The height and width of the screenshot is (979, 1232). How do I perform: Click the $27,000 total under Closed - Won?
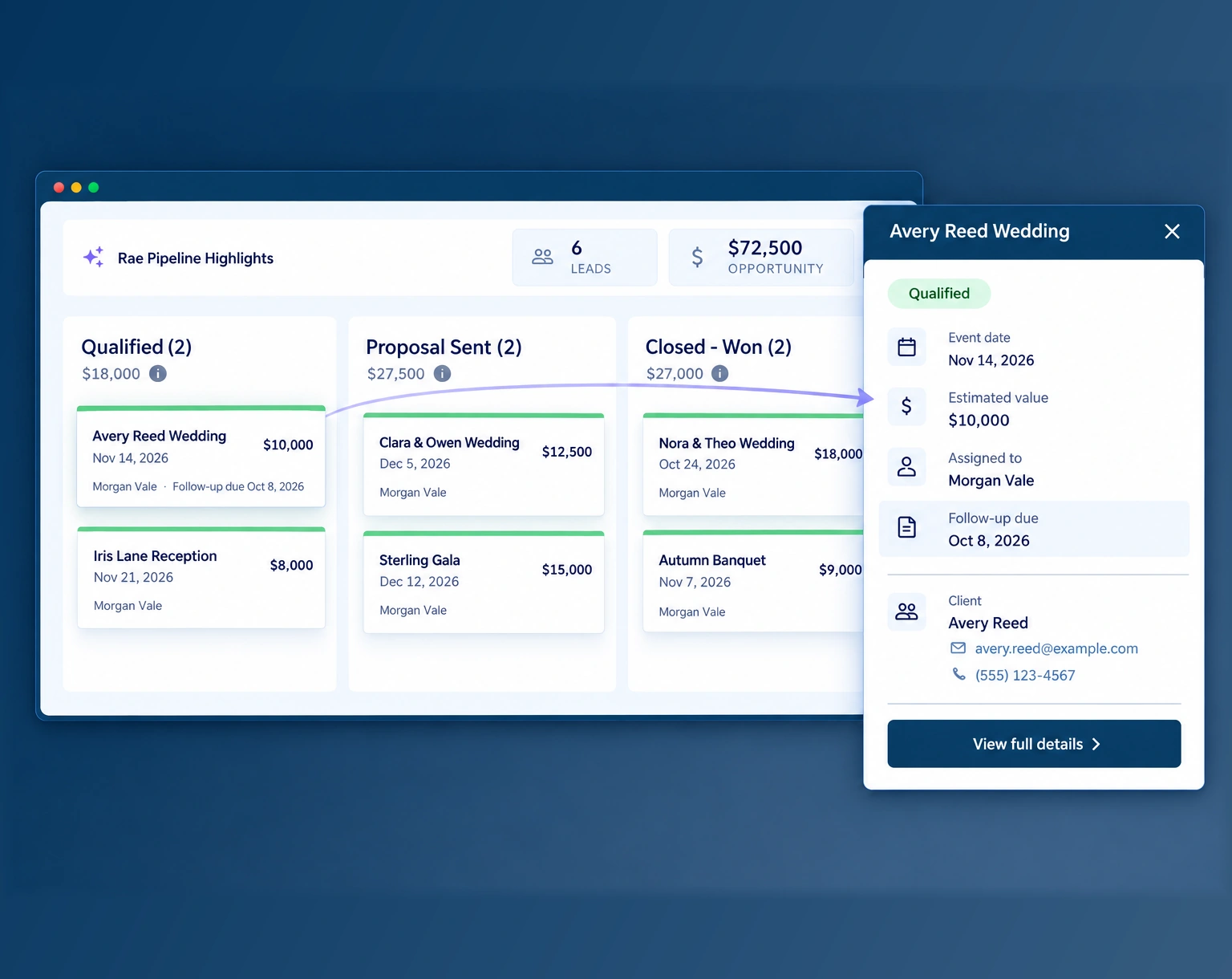(675, 373)
